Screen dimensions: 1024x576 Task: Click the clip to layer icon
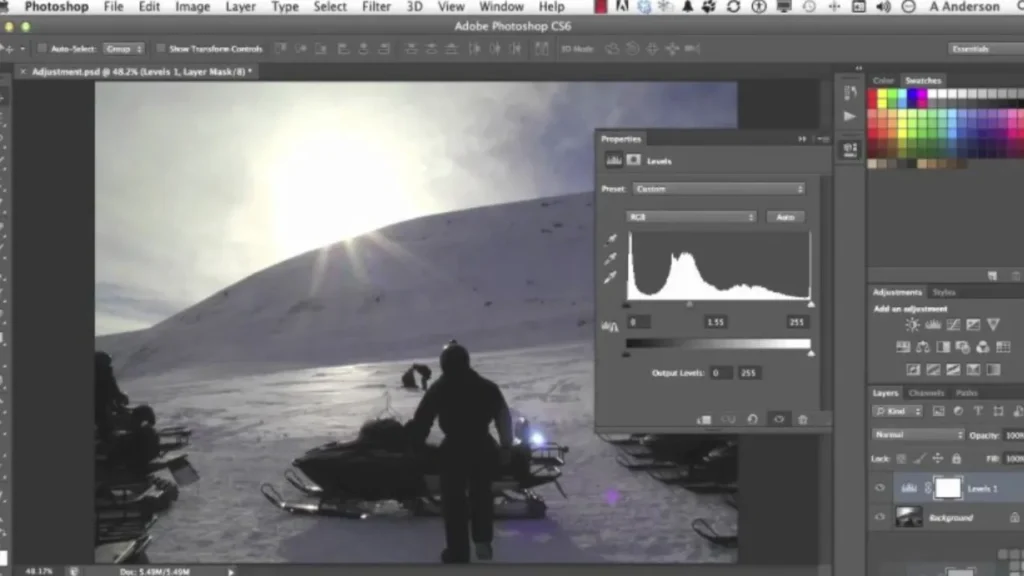pos(703,419)
